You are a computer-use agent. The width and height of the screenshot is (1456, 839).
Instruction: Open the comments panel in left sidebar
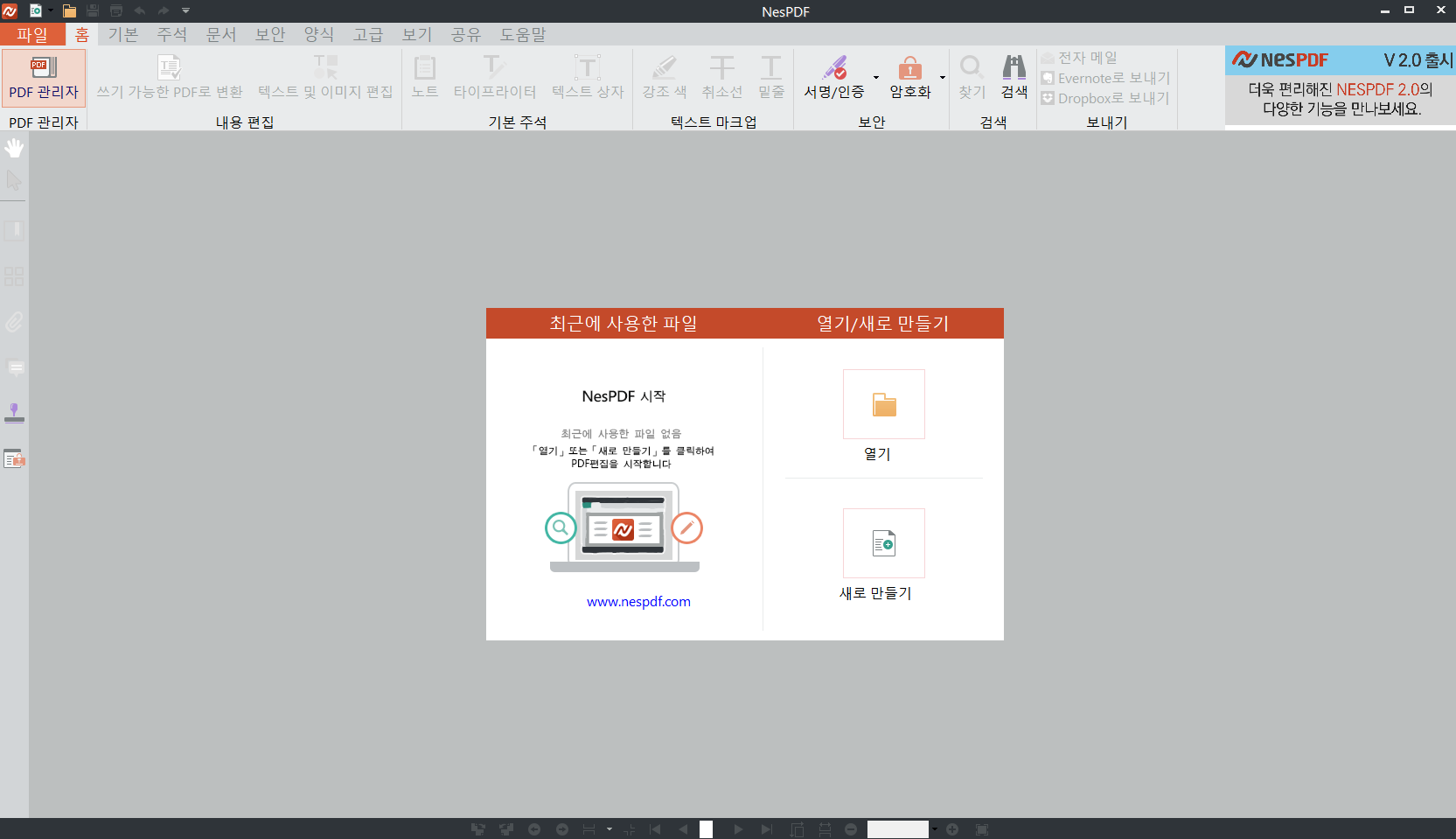(16, 368)
